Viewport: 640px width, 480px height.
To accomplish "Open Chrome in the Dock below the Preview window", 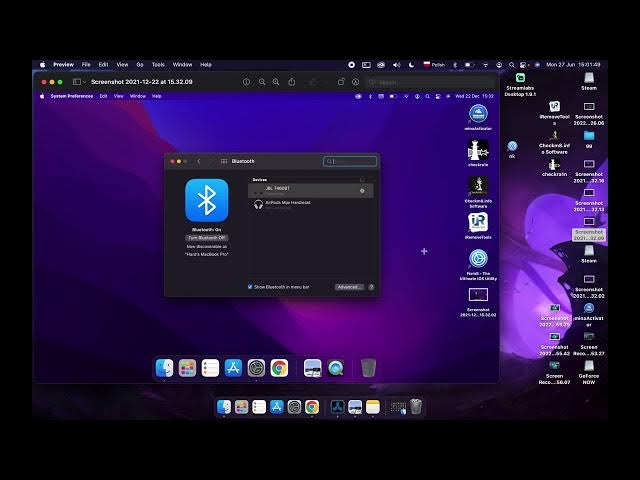I will click(x=312, y=407).
